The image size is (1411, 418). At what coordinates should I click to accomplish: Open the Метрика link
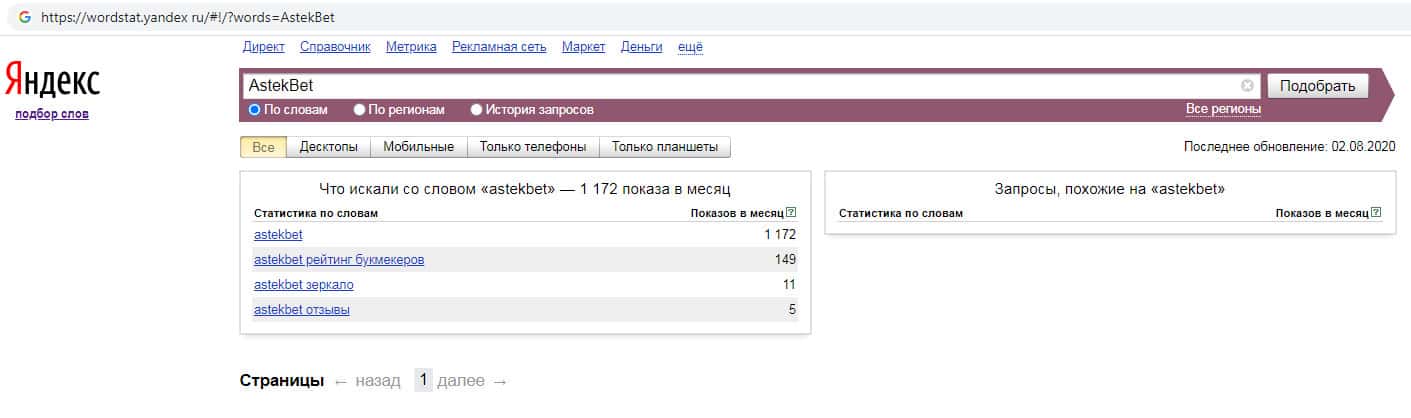coord(411,47)
